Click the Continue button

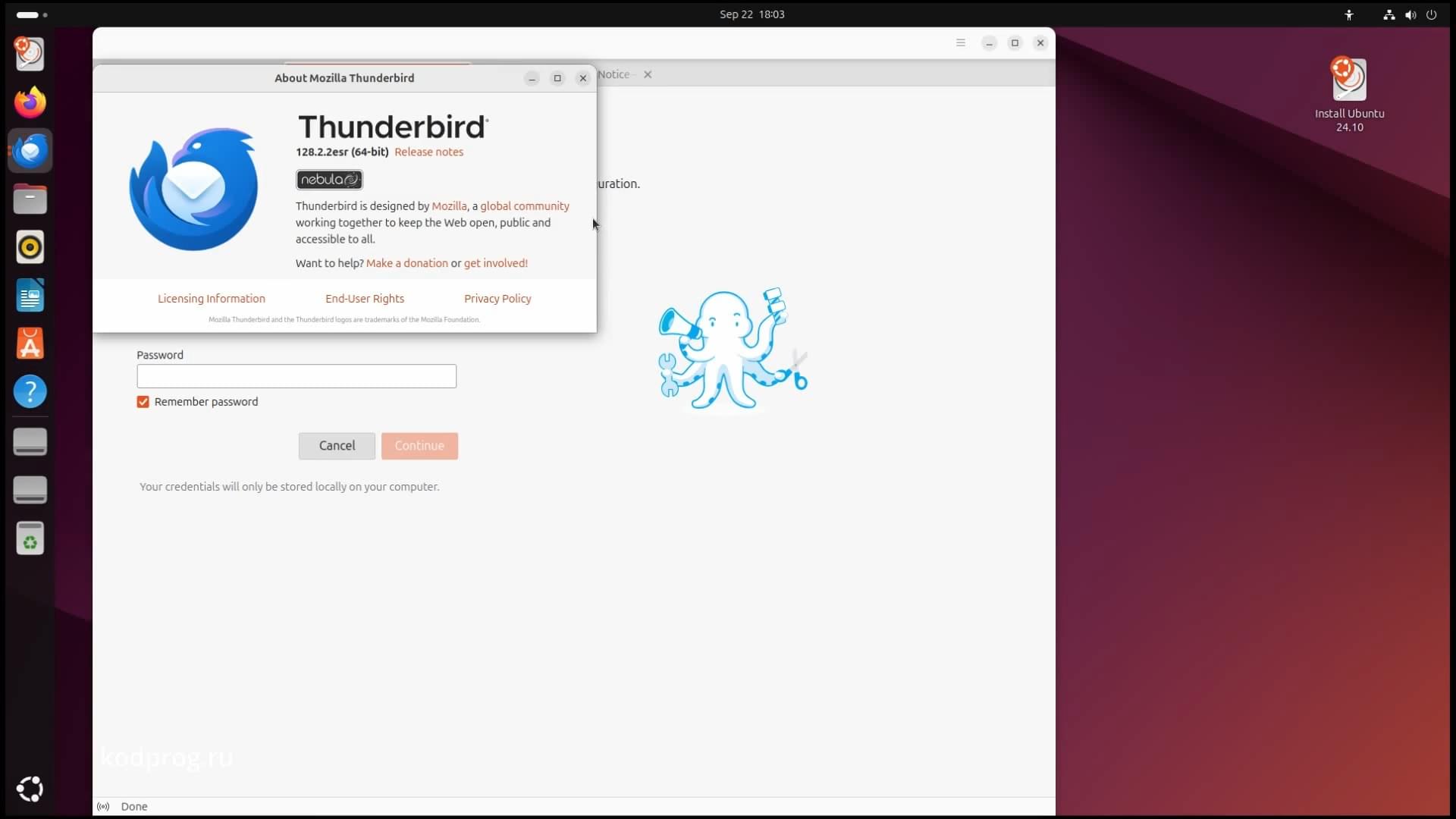[419, 446]
